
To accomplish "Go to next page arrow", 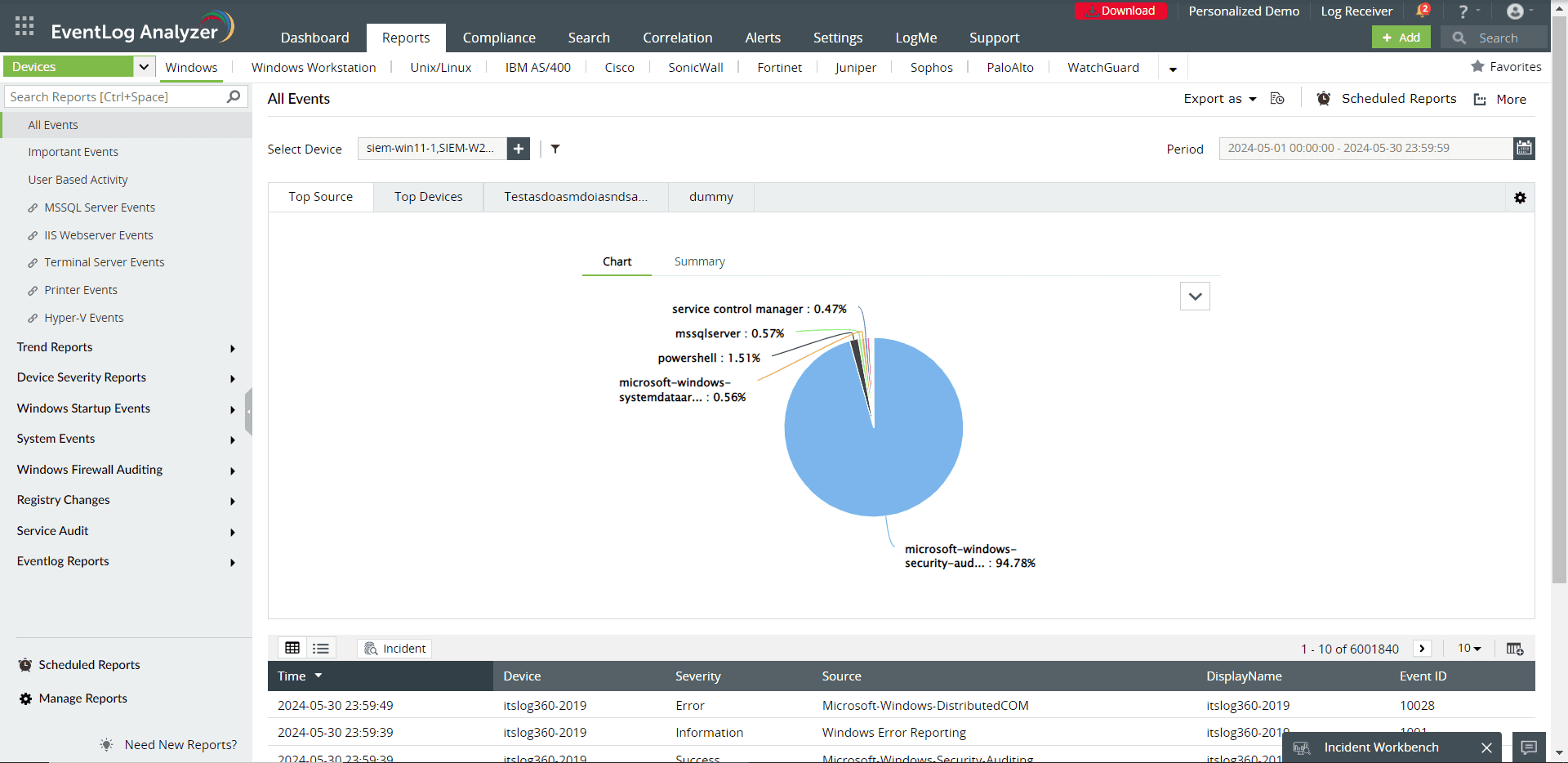I will click(x=1423, y=648).
